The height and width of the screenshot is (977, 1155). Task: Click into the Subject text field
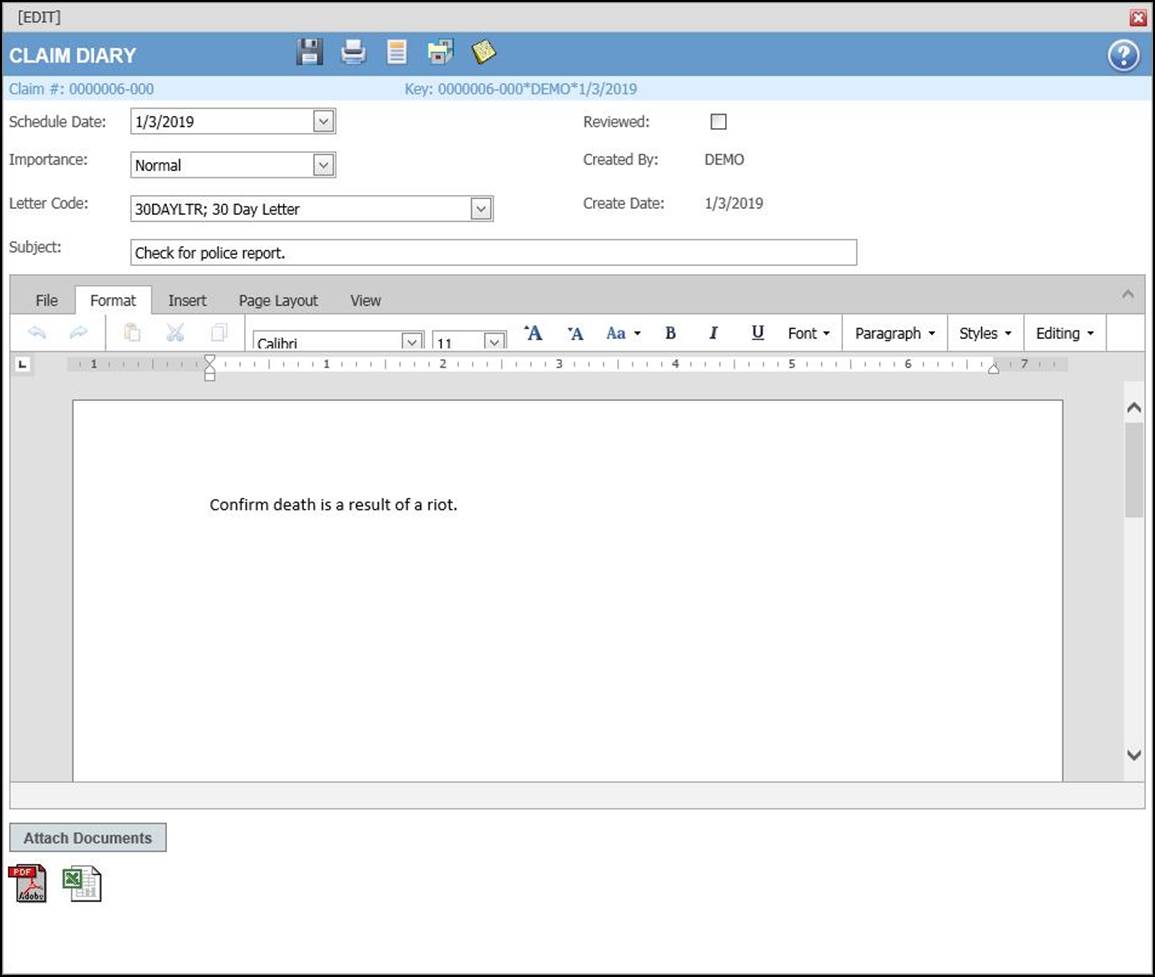tap(493, 253)
